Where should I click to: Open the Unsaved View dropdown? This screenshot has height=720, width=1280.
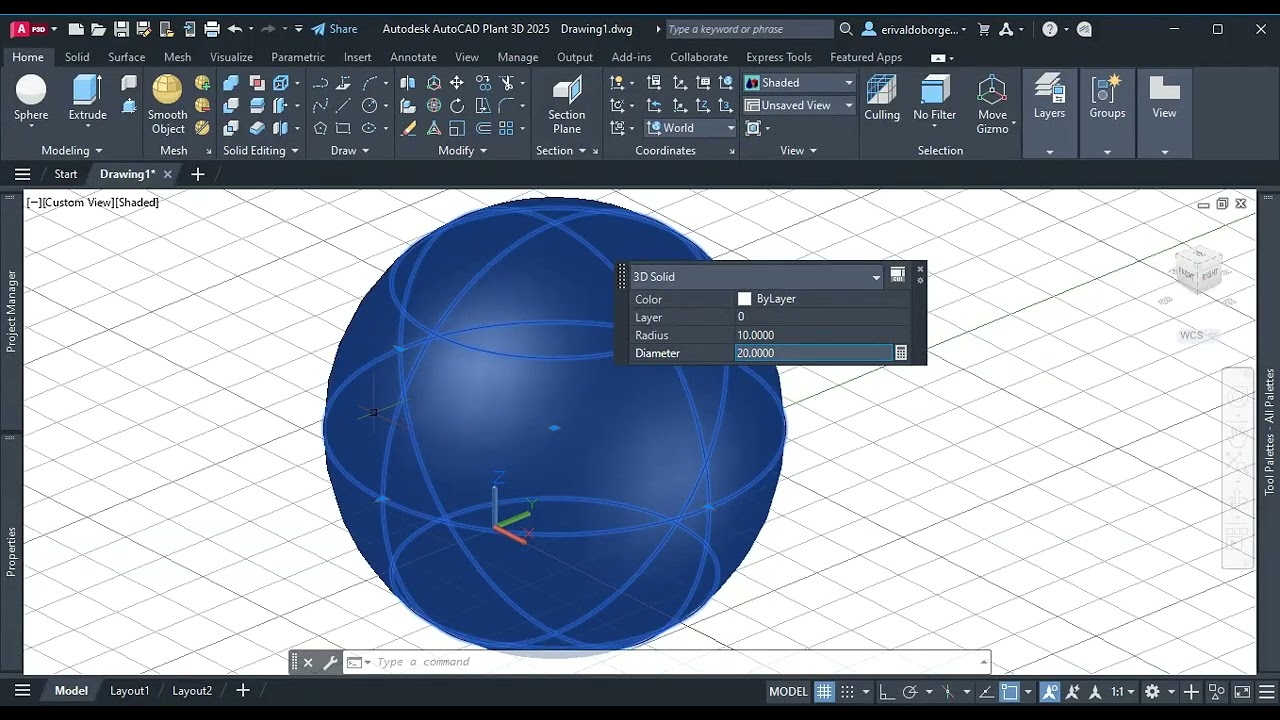(x=799, y=105)
